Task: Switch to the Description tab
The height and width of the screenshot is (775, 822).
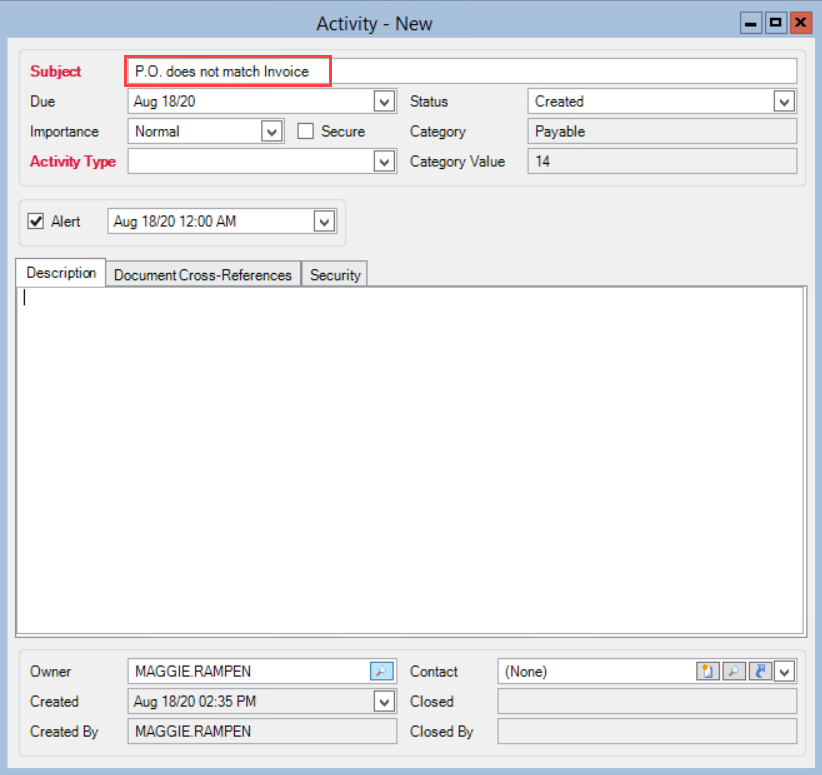Action: (61, 273)
